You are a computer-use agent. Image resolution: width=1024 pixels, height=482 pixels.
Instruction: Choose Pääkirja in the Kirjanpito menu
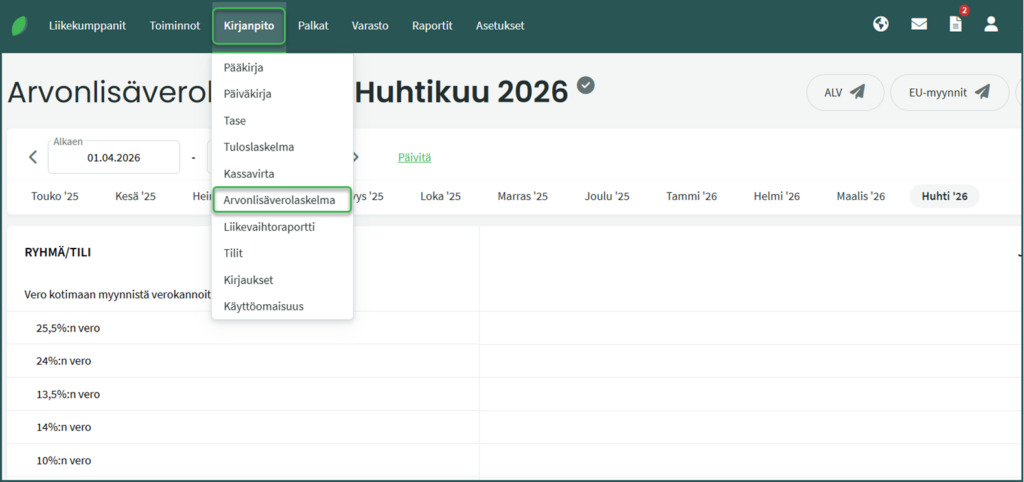click(x=243, y=67)
